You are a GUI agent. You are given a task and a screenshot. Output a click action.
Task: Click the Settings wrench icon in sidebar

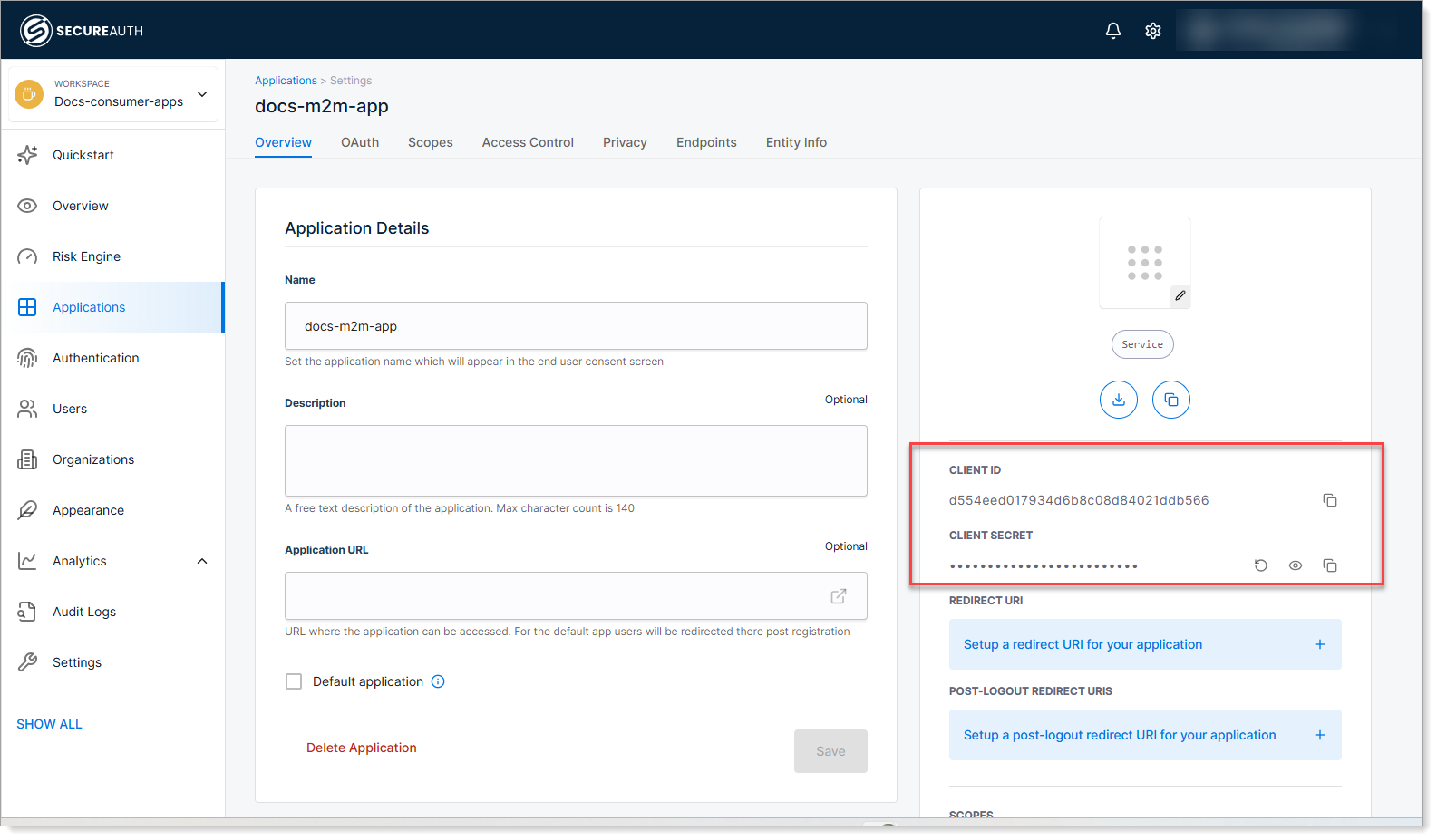click(x=27, y=662)
